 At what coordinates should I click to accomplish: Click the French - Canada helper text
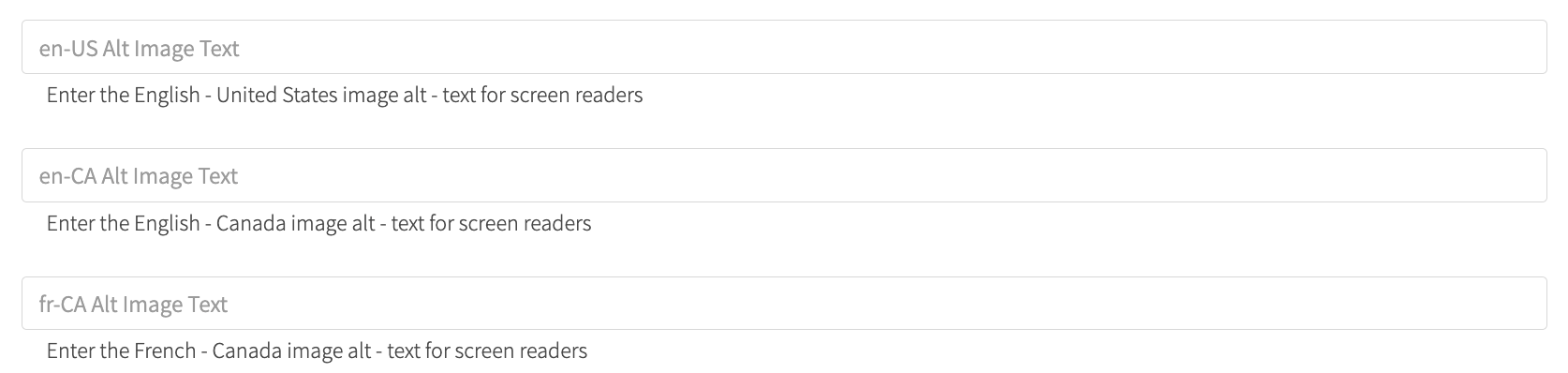[317, 351]
